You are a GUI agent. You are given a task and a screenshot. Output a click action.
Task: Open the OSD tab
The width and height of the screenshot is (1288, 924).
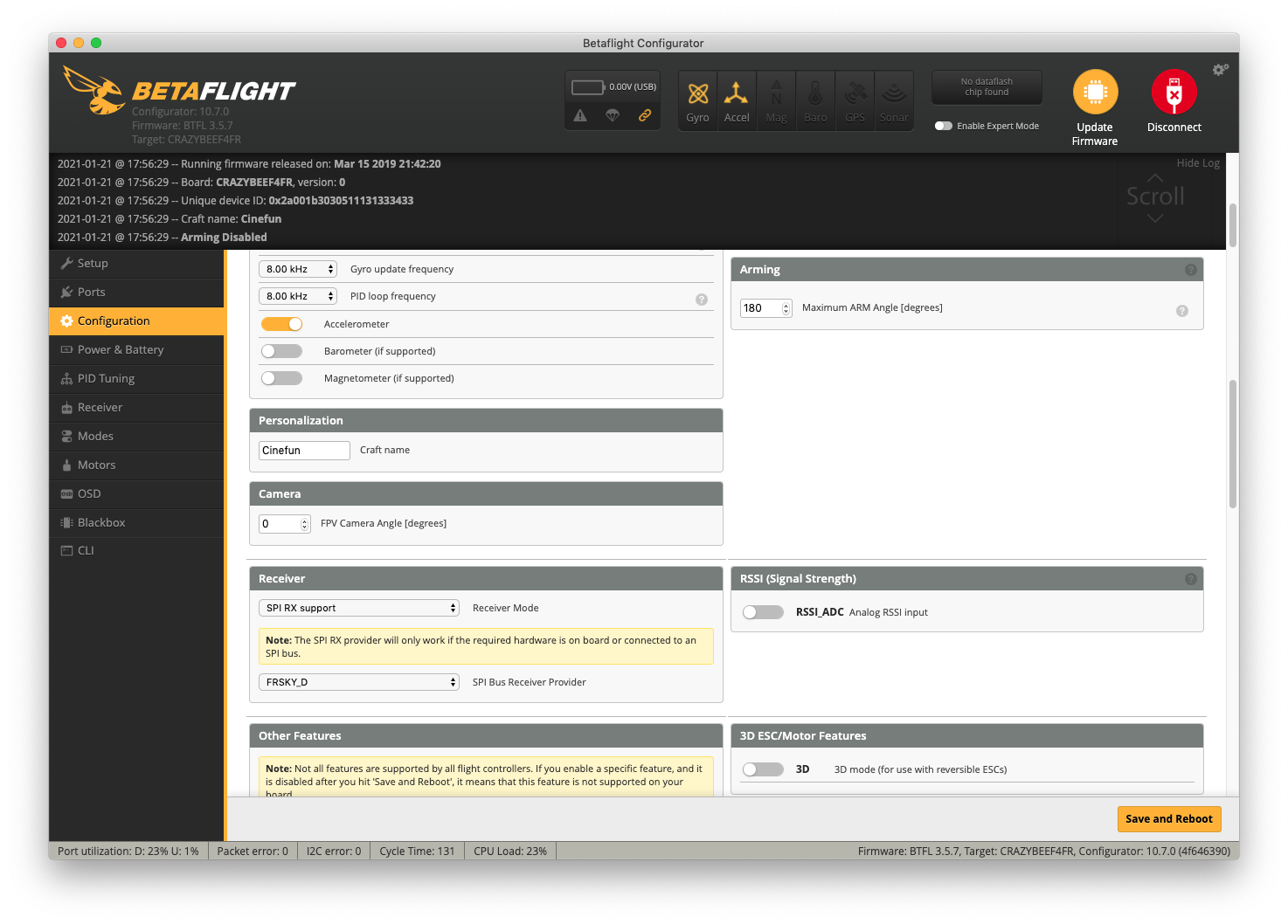pos(137,493)
